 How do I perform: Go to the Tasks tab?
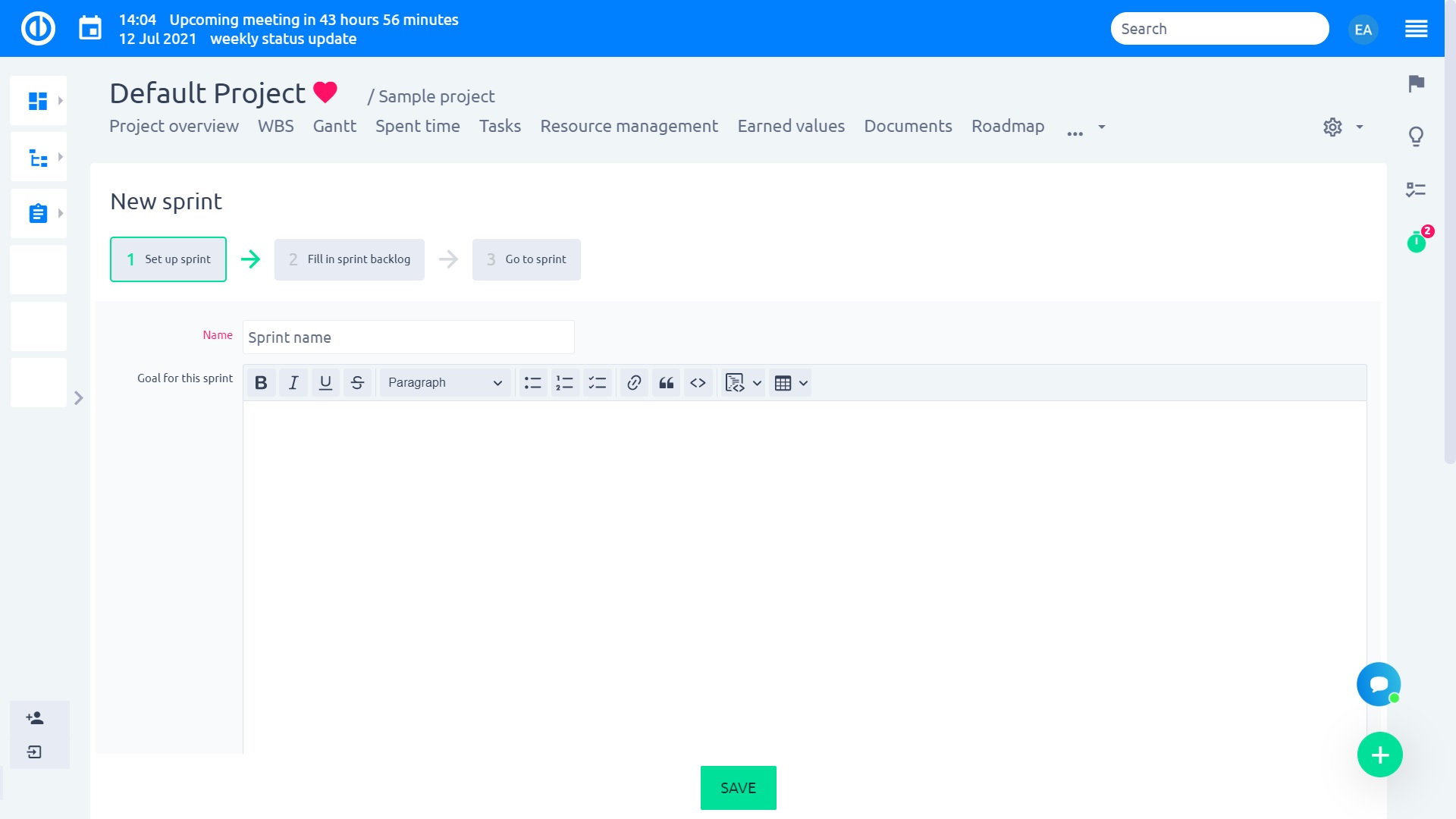[x=500, y=127]
